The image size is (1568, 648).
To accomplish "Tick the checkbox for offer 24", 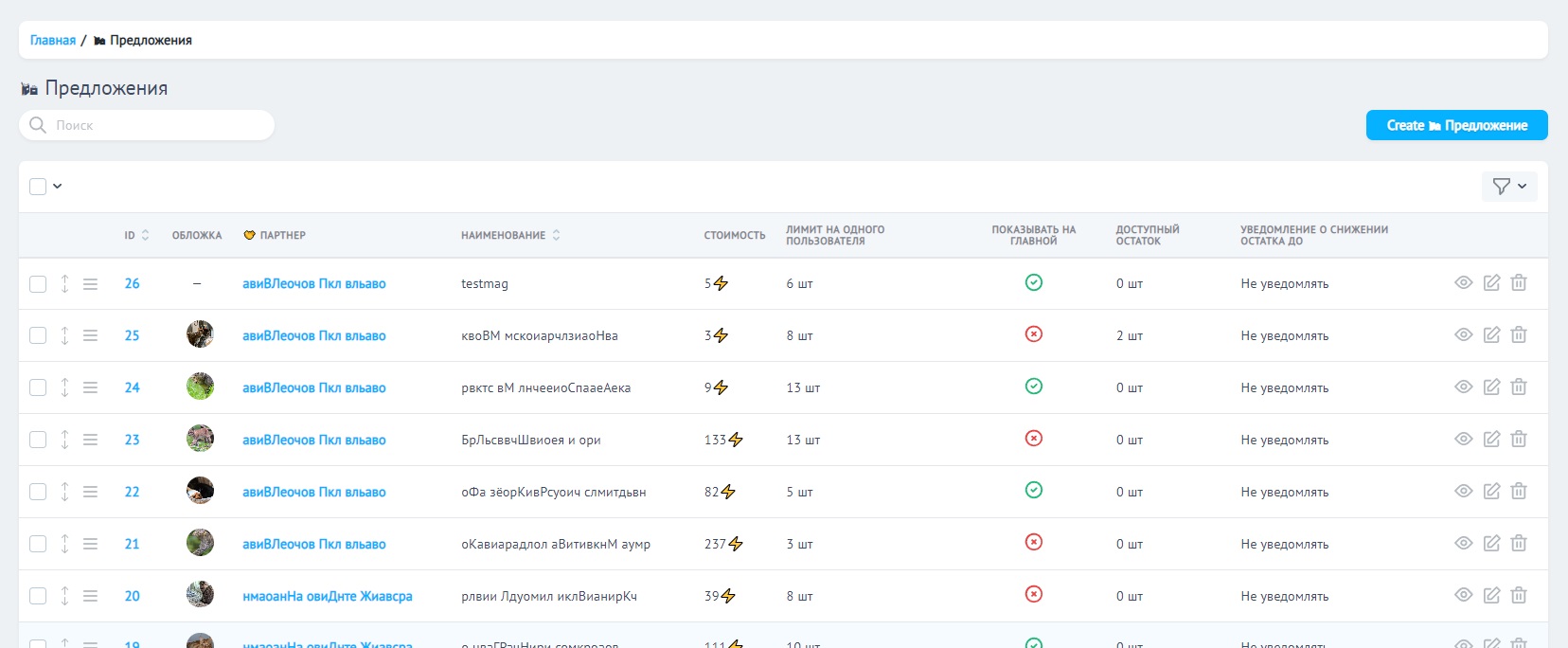I will click(38, 388).
